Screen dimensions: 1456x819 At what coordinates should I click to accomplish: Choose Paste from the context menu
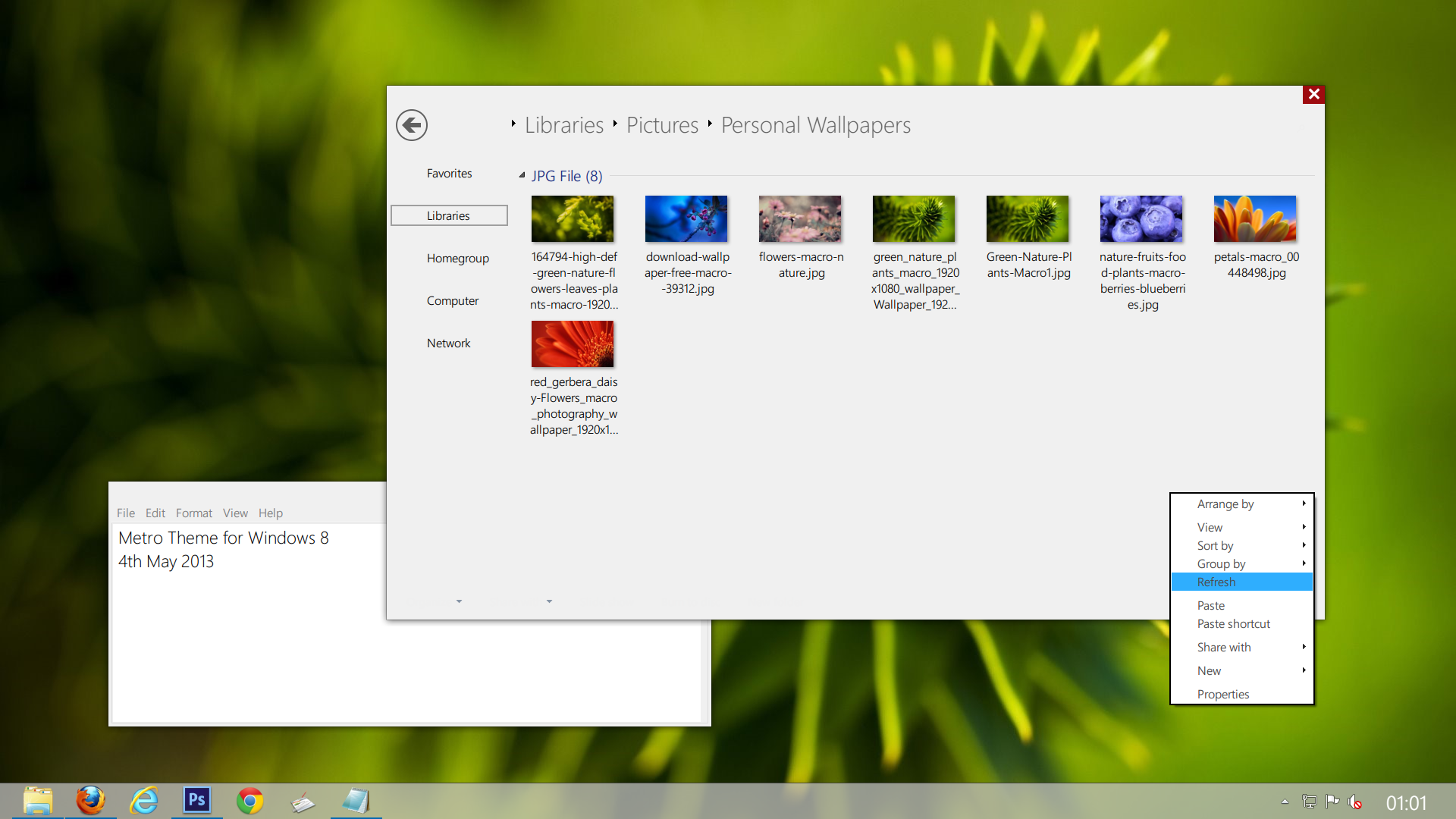1242,605
